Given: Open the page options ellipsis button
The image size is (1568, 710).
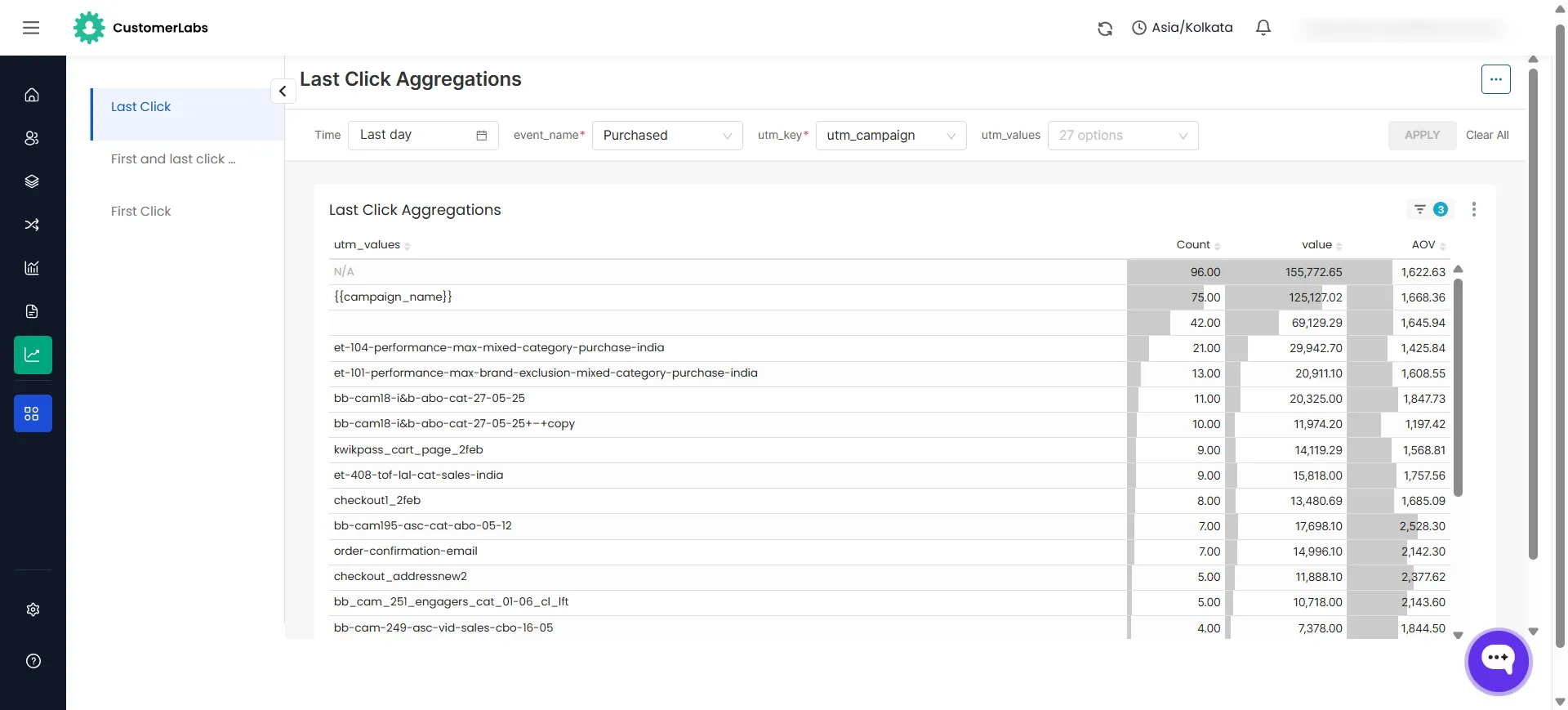Looking at the screenshot, I should tap(1495, 79).
